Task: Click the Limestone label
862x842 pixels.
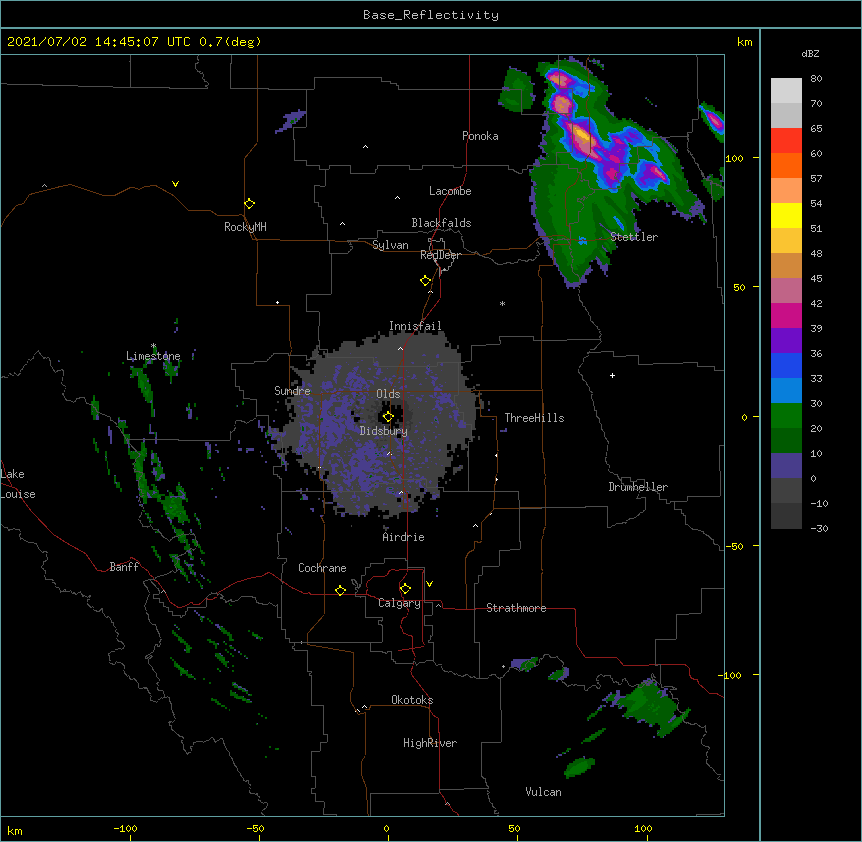Action: click(x=153, y=356)
